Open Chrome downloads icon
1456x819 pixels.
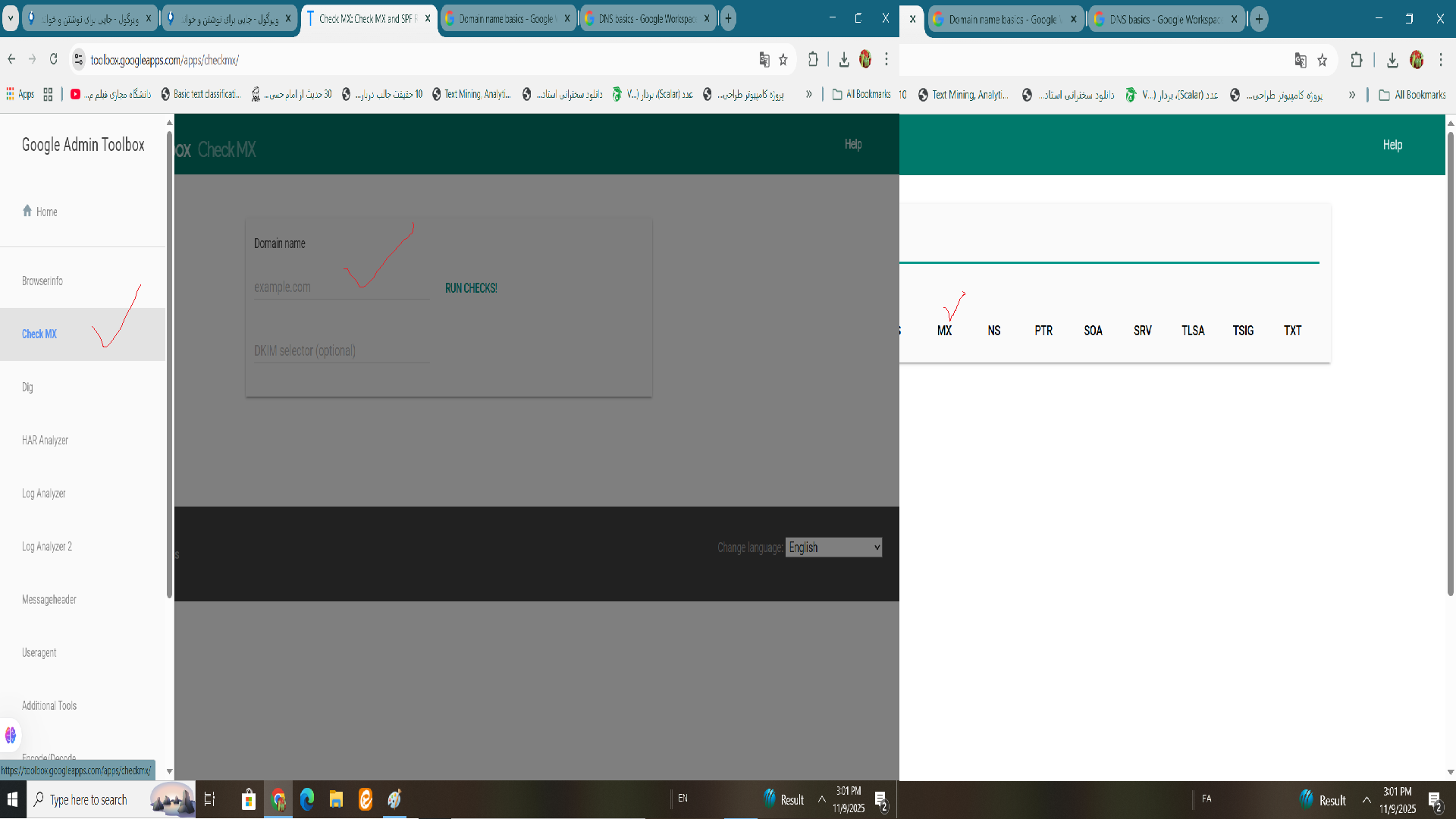pyautogui.click(x=844, y=60)
